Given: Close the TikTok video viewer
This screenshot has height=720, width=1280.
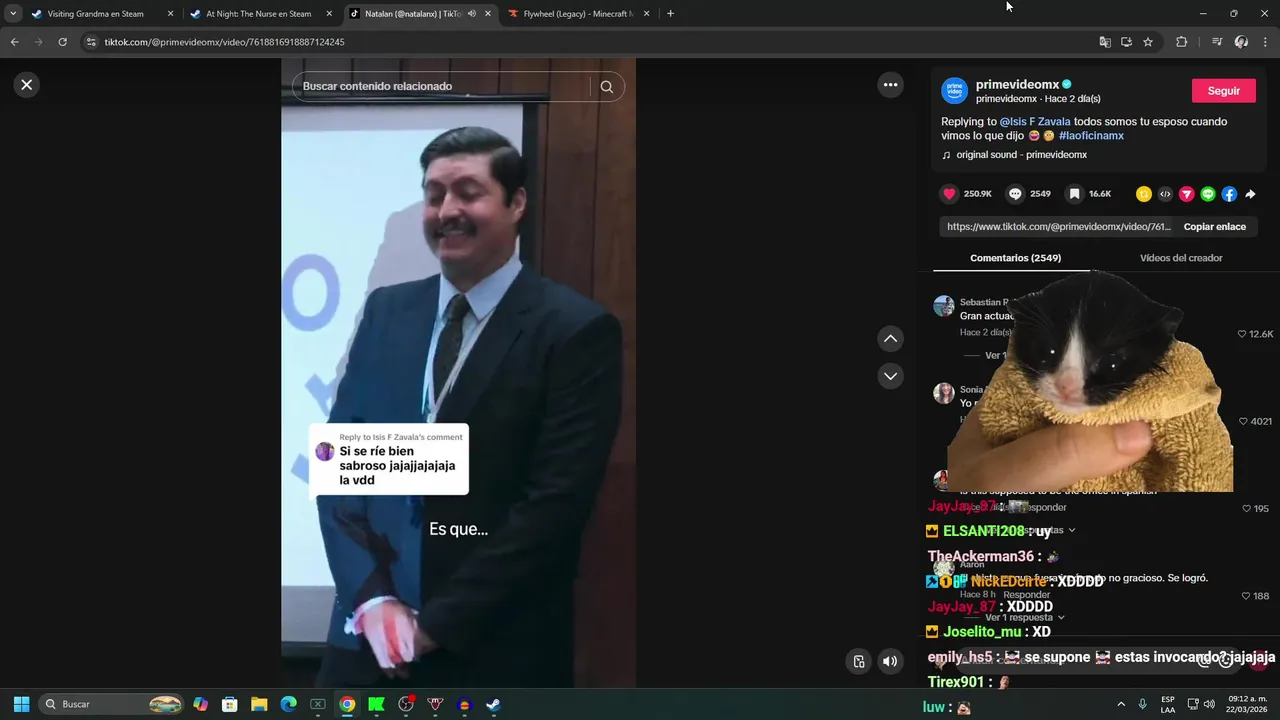Looking at the screenshot, I should [x=27, y=85].
